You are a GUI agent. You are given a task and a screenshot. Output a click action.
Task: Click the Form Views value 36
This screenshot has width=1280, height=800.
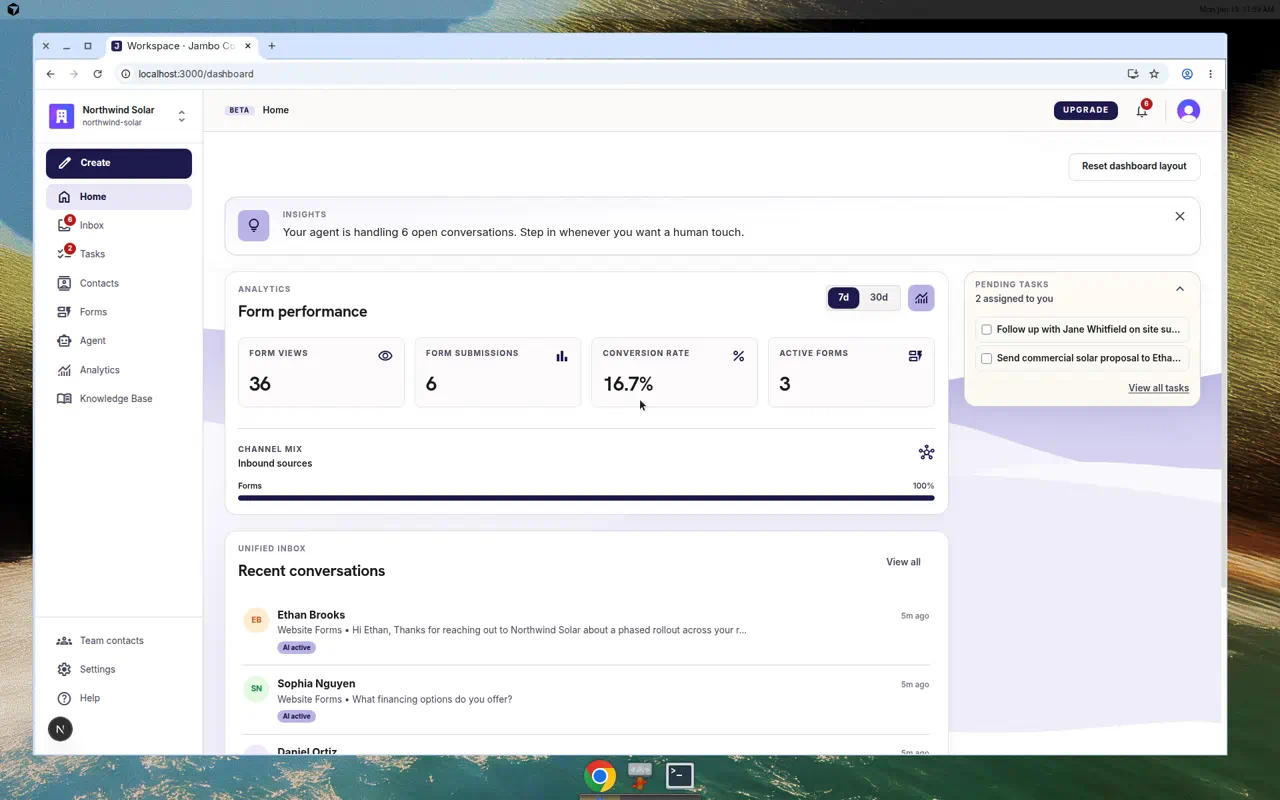(260, 384)
